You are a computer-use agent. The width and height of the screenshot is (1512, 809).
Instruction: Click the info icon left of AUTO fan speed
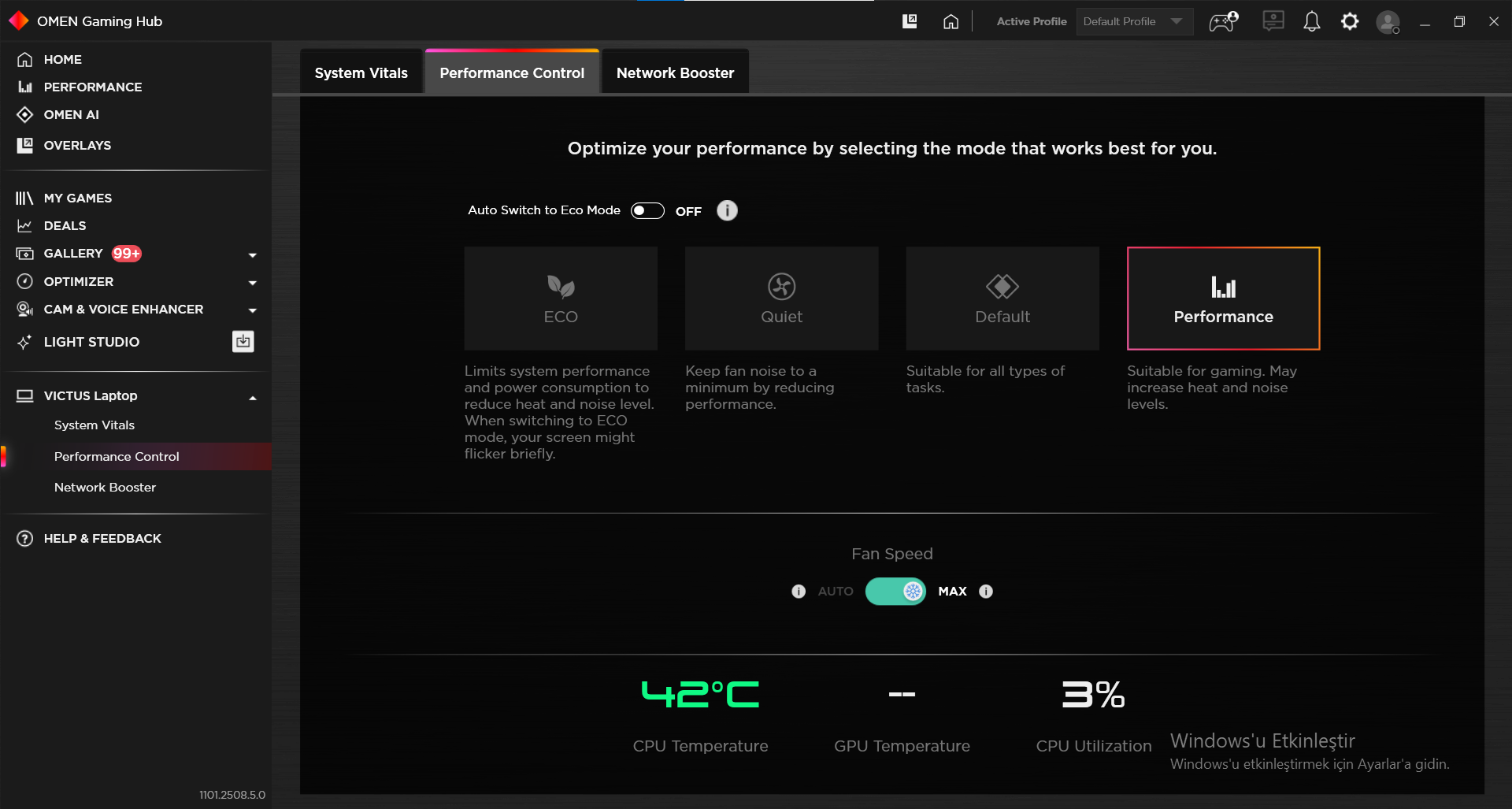click(x=799, y=592)
